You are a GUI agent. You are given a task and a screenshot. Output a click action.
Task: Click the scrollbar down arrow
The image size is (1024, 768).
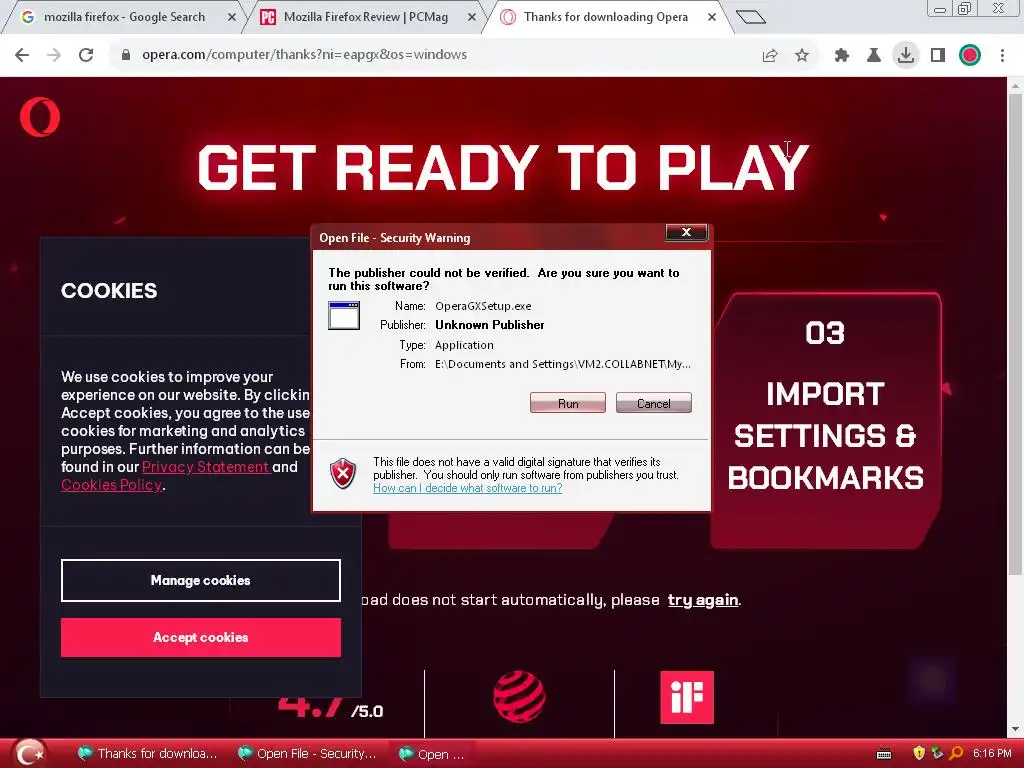[x=1016, y=729]
